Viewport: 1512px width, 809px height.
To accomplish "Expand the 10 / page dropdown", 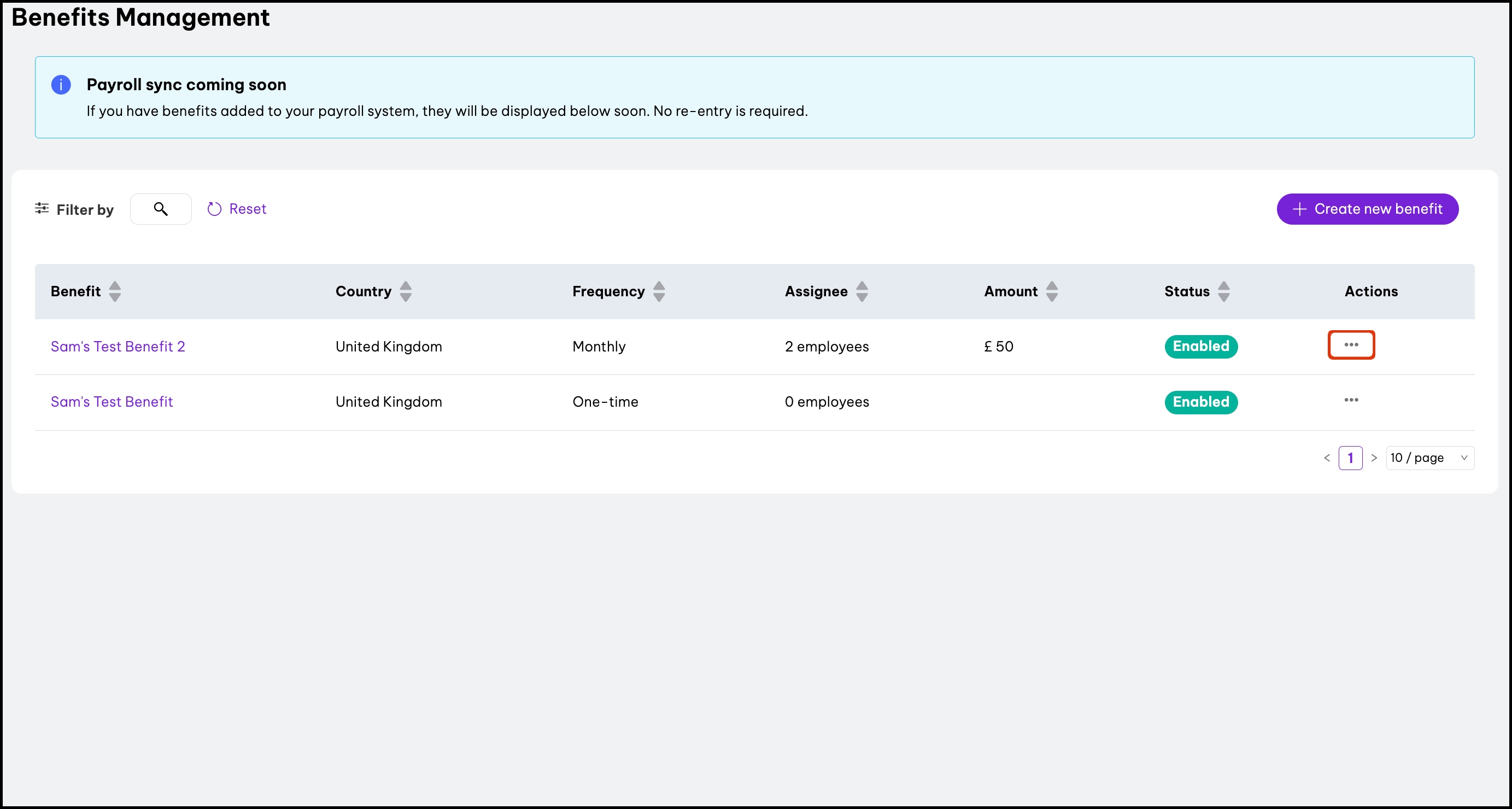I will pos(1429,458).
